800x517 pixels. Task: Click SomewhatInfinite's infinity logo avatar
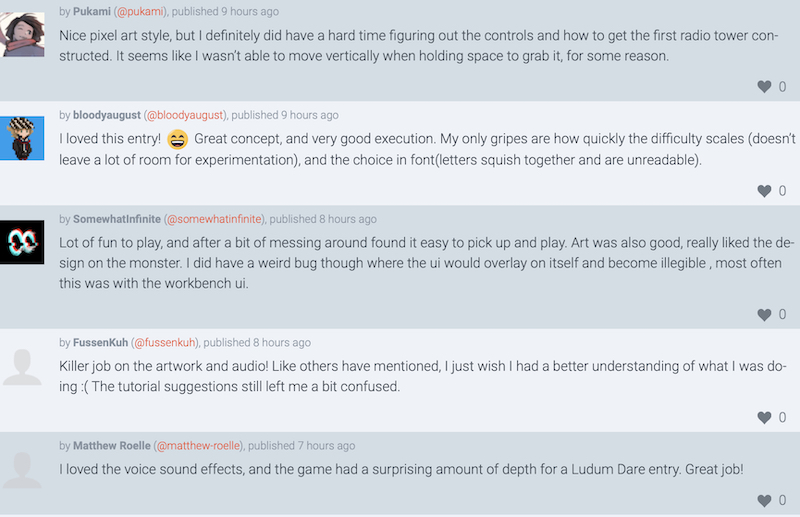pos(22,242)
